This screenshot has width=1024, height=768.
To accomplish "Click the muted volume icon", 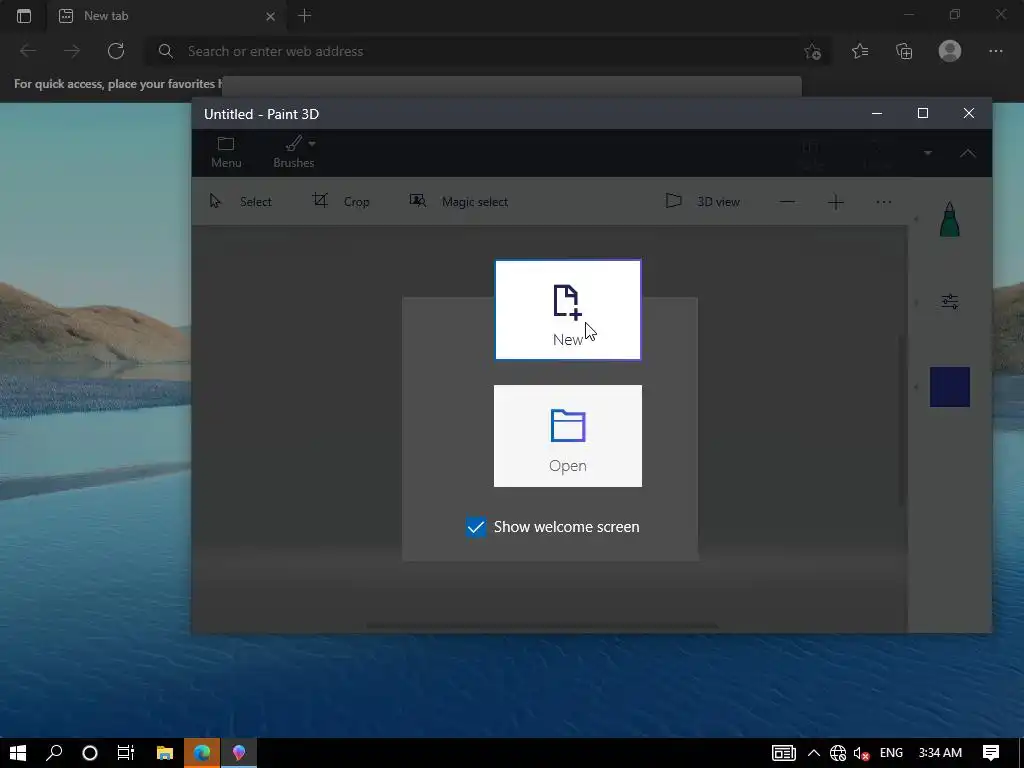I will point(861,753).
